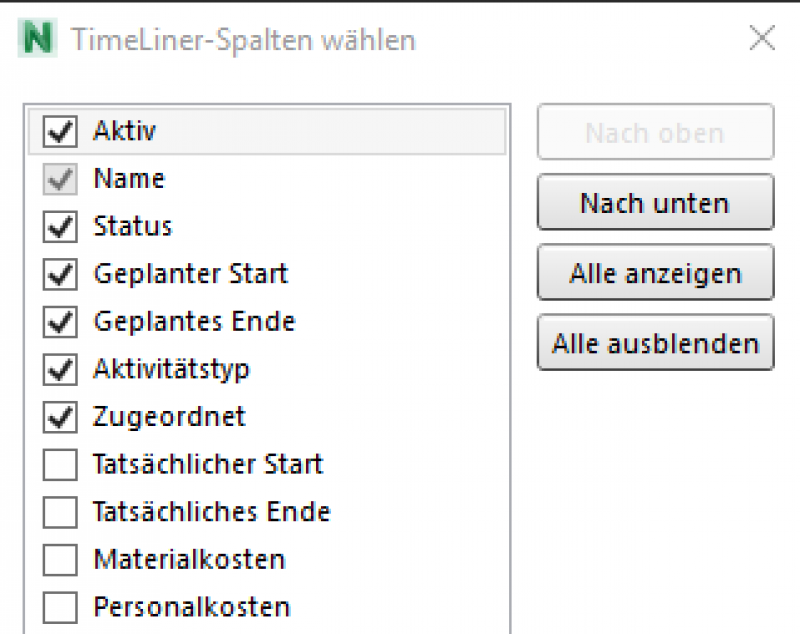This screenshot has width=800, height=634.
Task: Uncheck the Aktiv column checkbox
Action: 61,131
